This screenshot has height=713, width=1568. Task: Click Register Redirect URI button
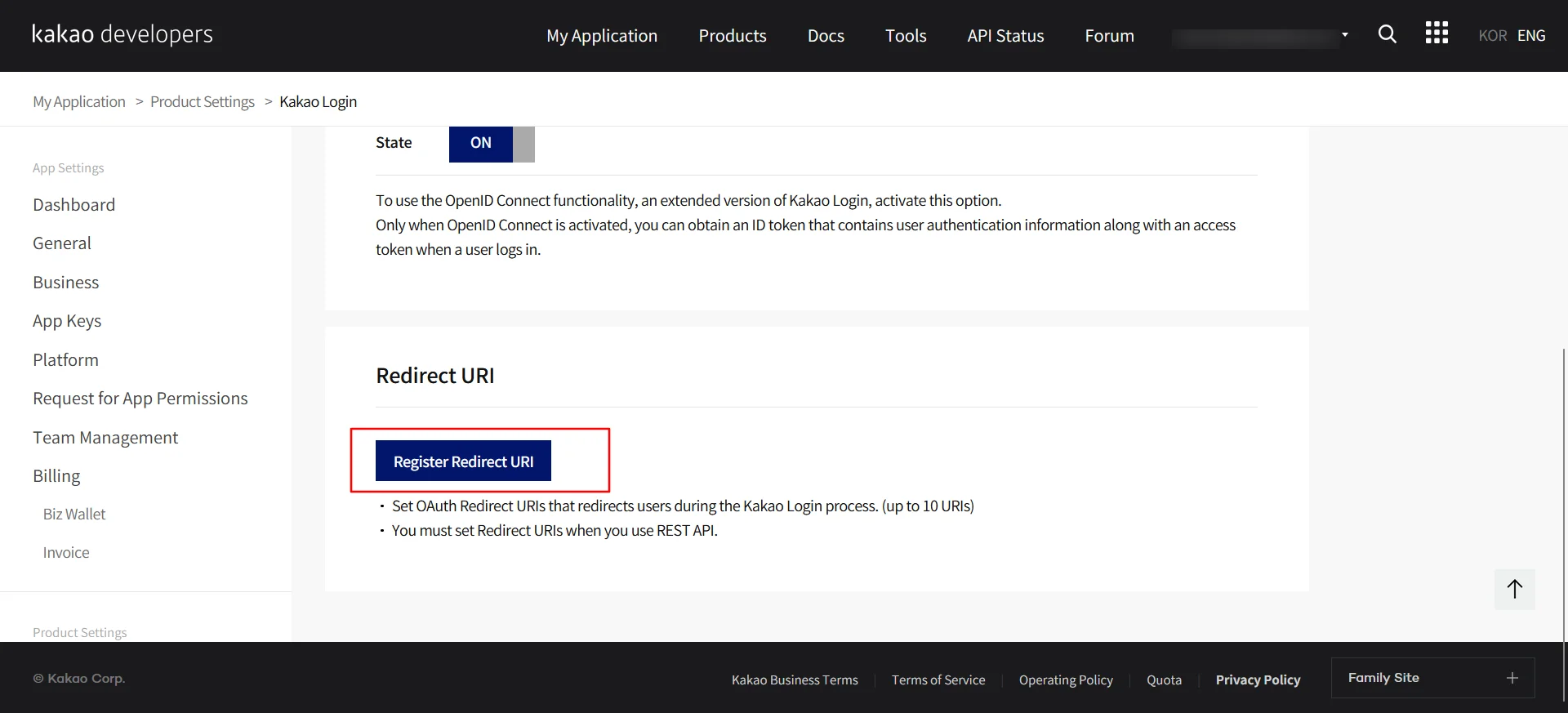click(463, 461)
